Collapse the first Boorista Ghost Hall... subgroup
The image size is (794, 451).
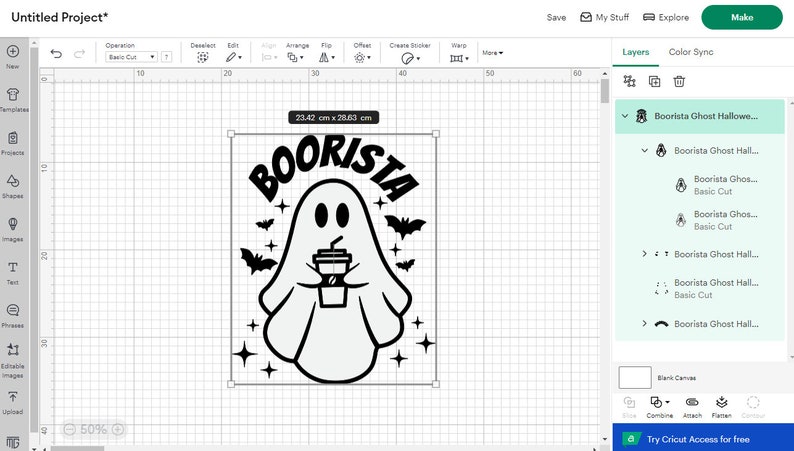click(644, 150)
